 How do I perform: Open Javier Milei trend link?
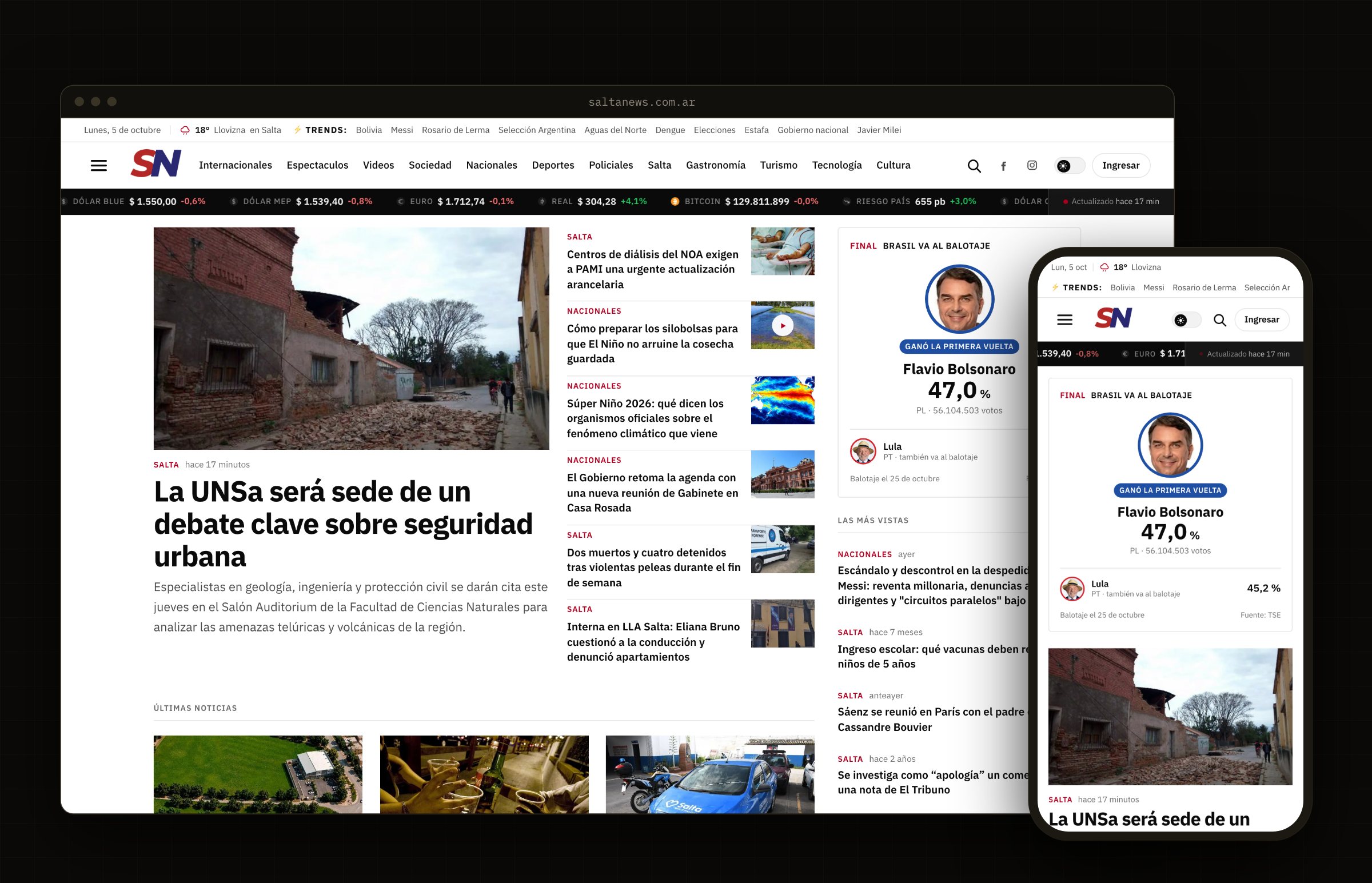(x=879, y=130)
